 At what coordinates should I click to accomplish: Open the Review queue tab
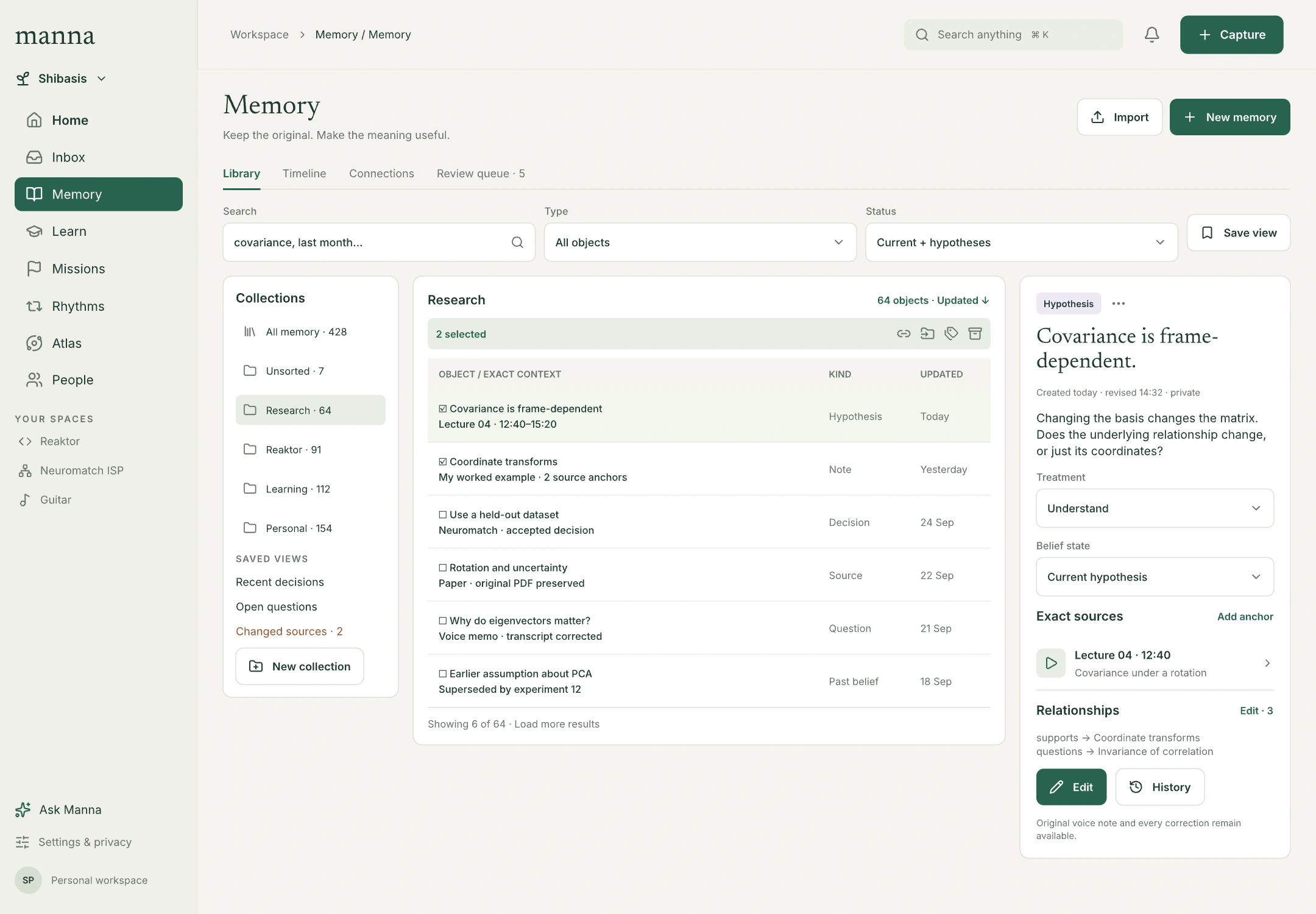pos(481,174)
